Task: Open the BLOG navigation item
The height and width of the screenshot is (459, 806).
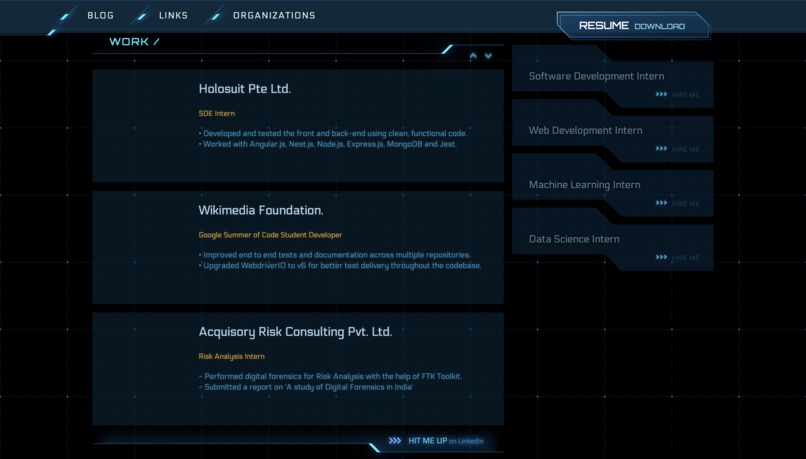Action: [x=100, y=15]
